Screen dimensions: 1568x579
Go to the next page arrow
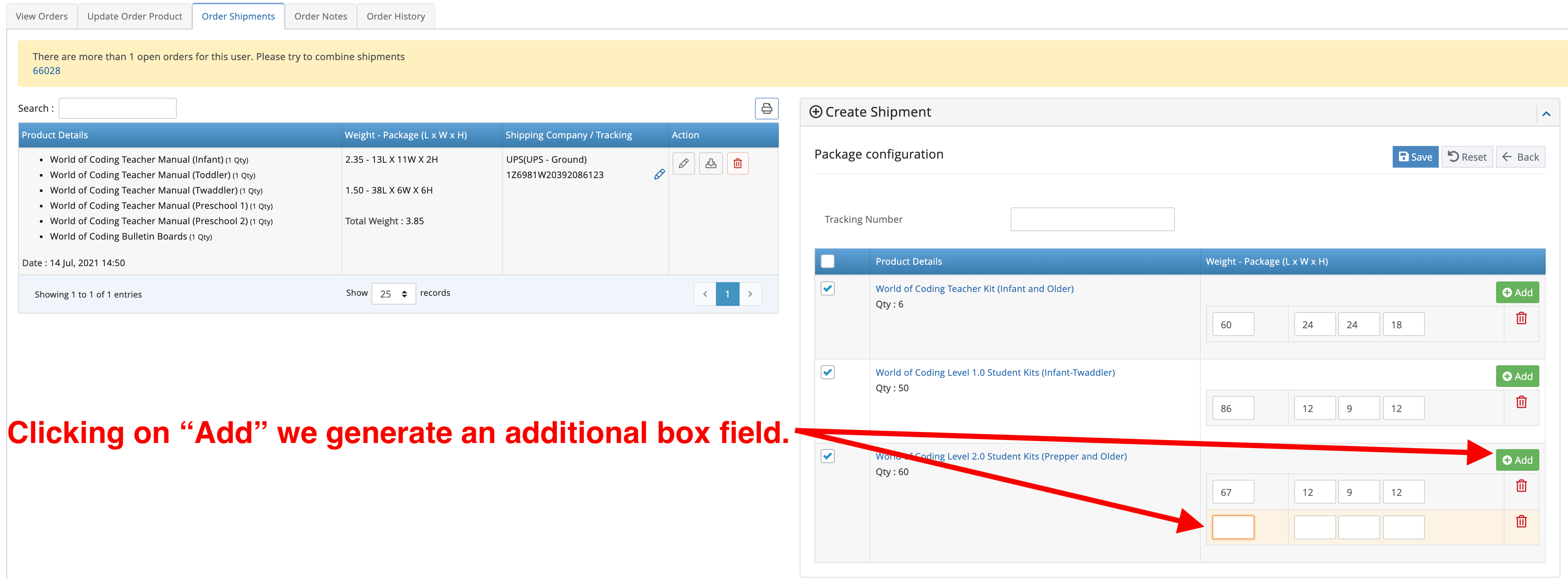[750, 294]
